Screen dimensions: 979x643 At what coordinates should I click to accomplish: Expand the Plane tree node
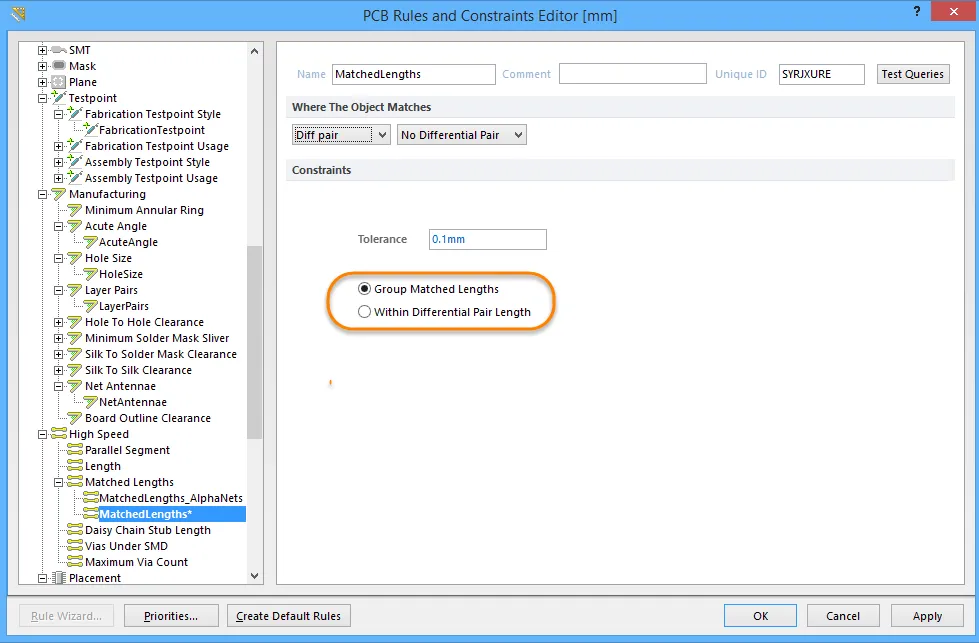pos(42,82)
